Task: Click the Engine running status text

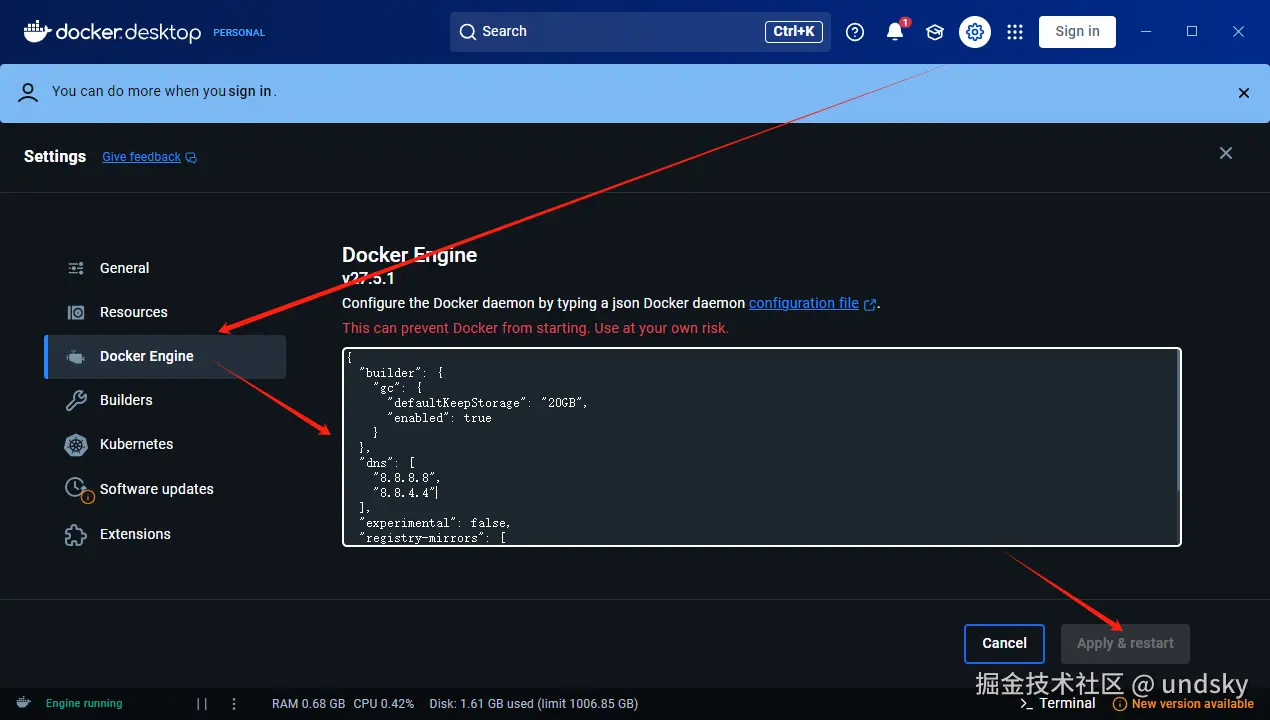Action: (x=84, y=703)
